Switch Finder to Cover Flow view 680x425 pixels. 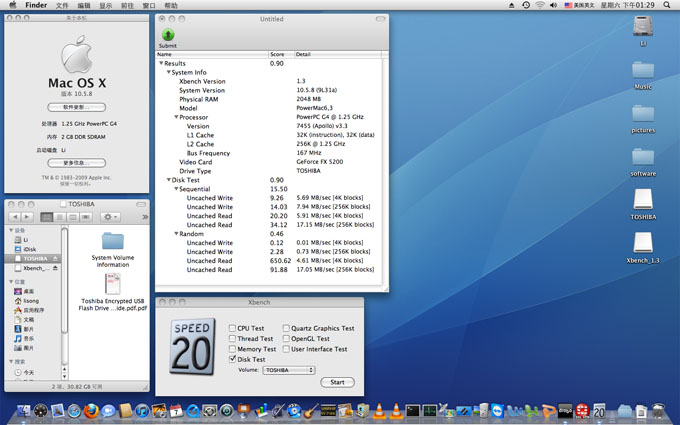point(86,217)
